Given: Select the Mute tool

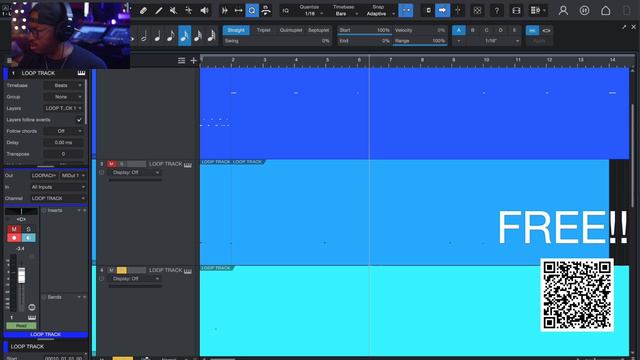Looking at the screenshot, I should (173, 11).
